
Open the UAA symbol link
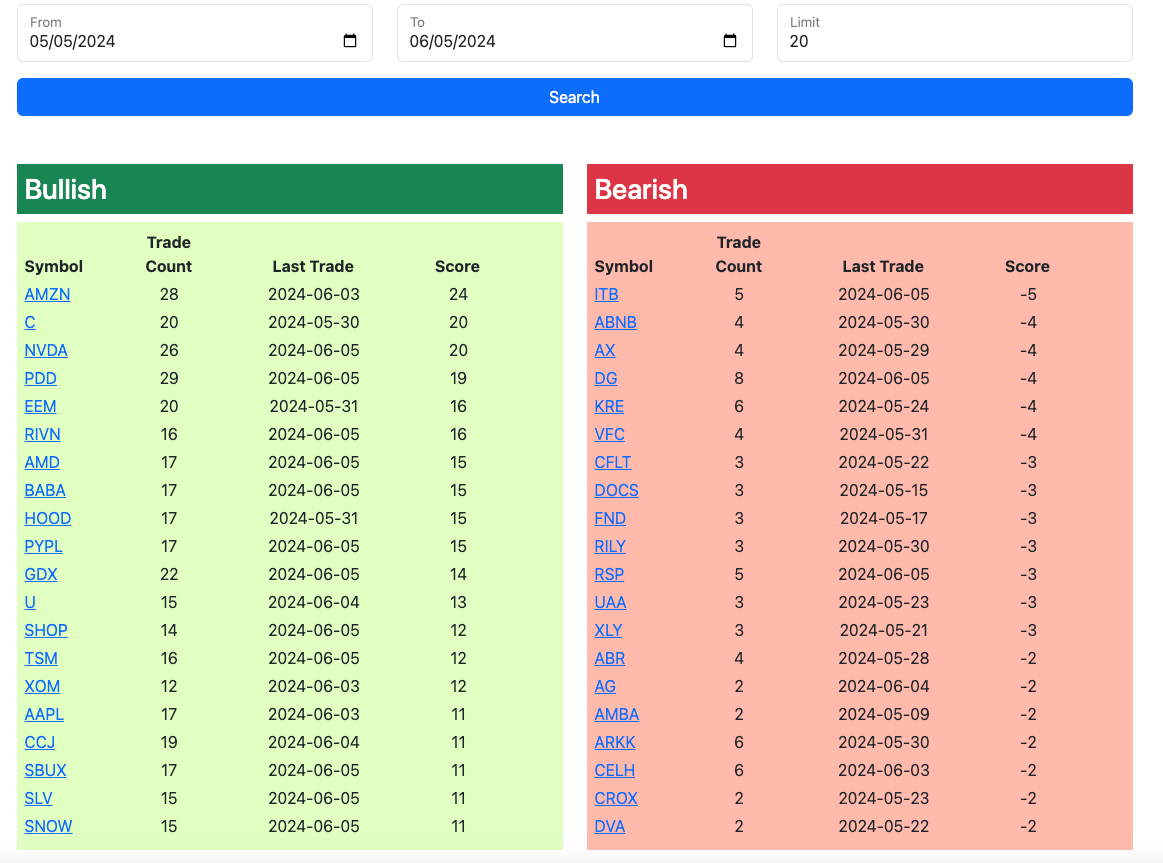coord(610,603)
